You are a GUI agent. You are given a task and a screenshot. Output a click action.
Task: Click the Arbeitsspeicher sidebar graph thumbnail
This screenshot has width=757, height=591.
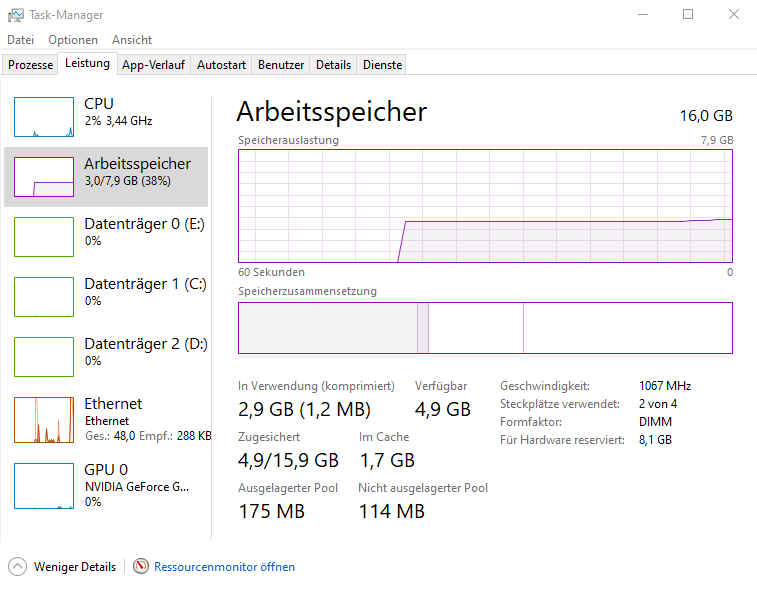tap(44, 177)
